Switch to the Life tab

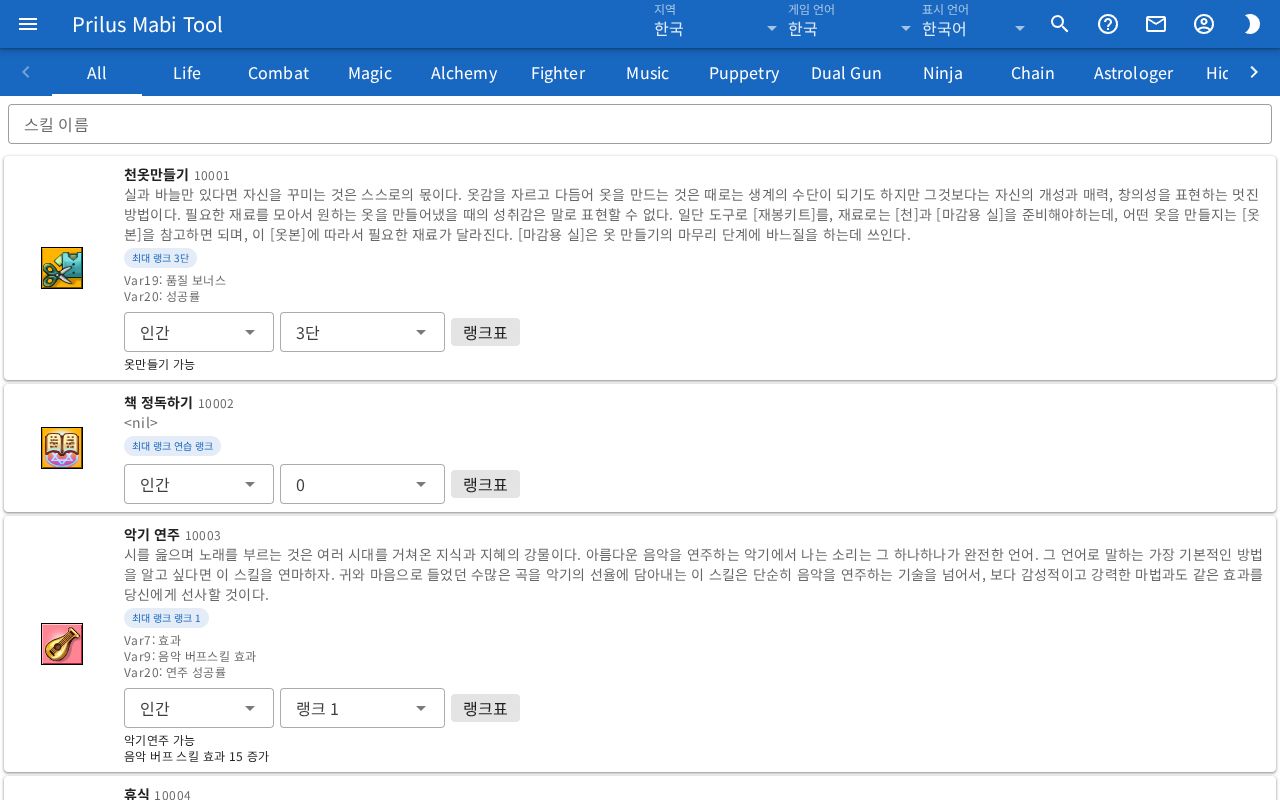coord(187,72)
